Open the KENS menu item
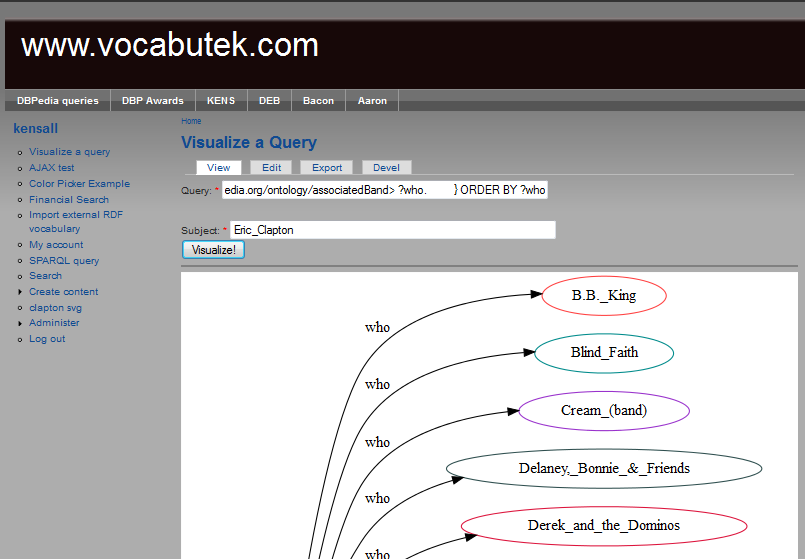 coord(221,101)
